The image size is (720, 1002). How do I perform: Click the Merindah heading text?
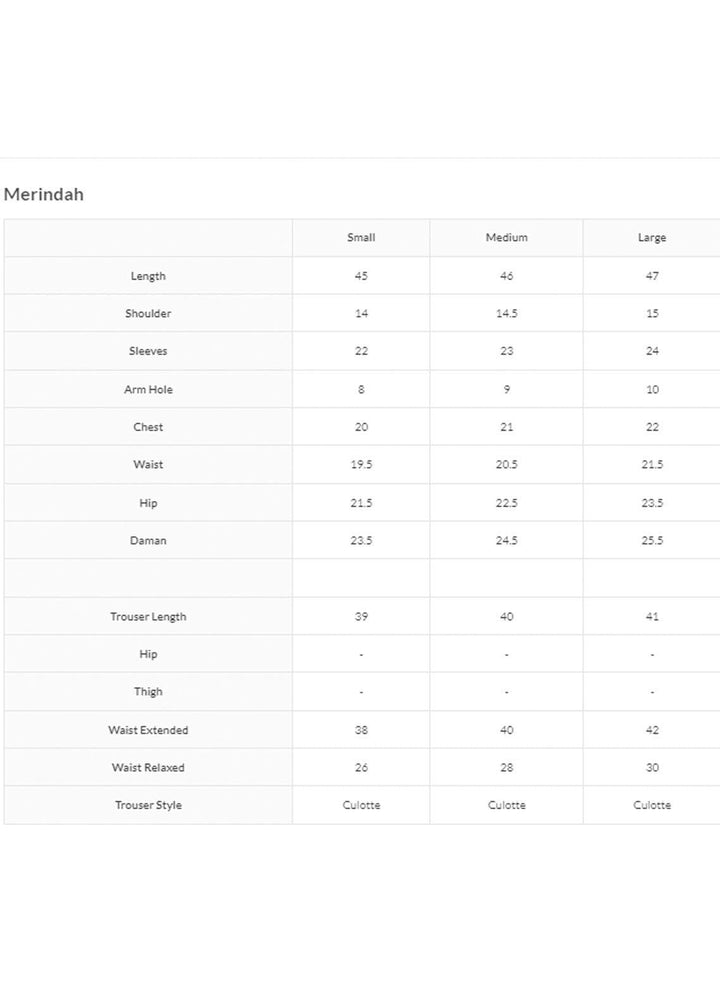coord(44,195)
